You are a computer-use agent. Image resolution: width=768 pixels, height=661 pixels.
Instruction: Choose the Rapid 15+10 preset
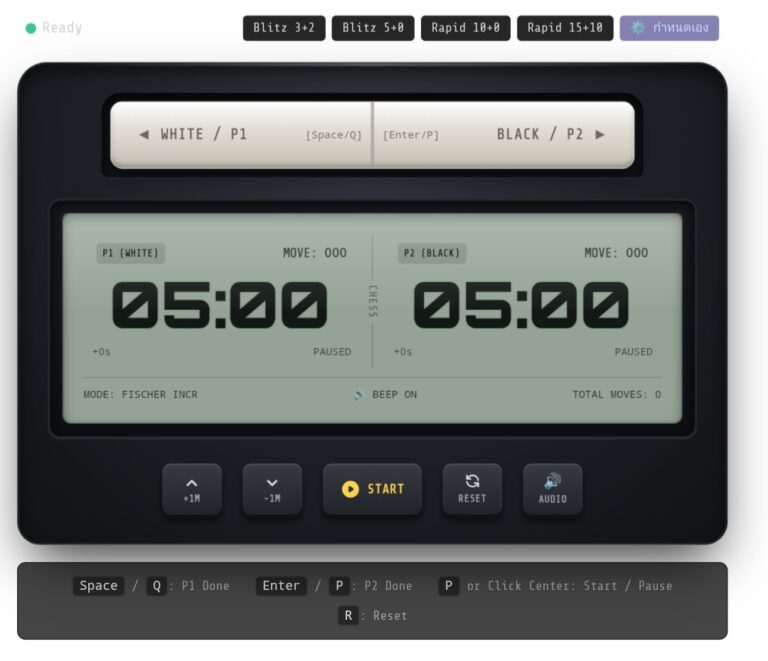[565, 28]
